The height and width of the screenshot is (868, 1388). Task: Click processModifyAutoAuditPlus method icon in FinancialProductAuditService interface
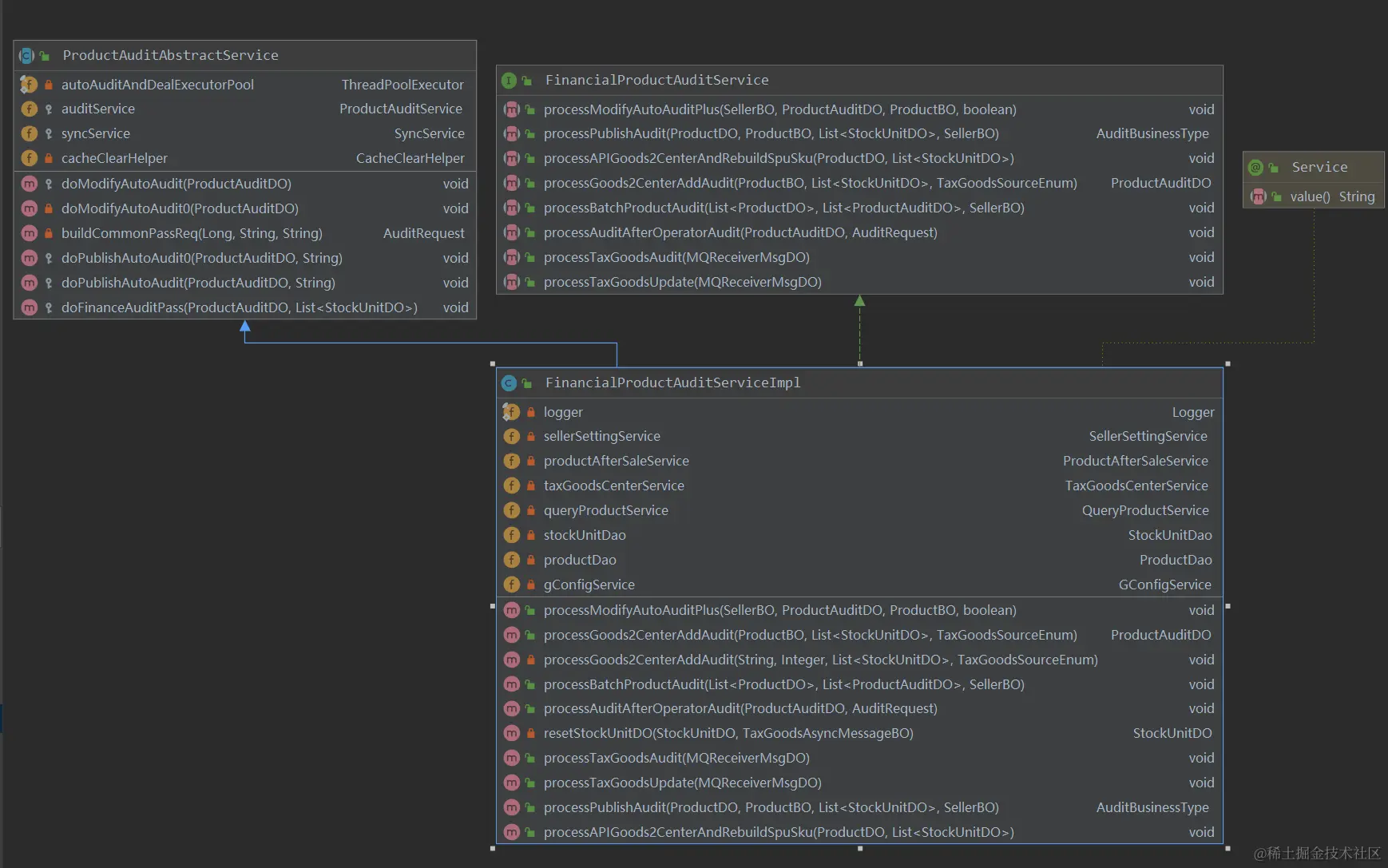click(x=511, y=109)
